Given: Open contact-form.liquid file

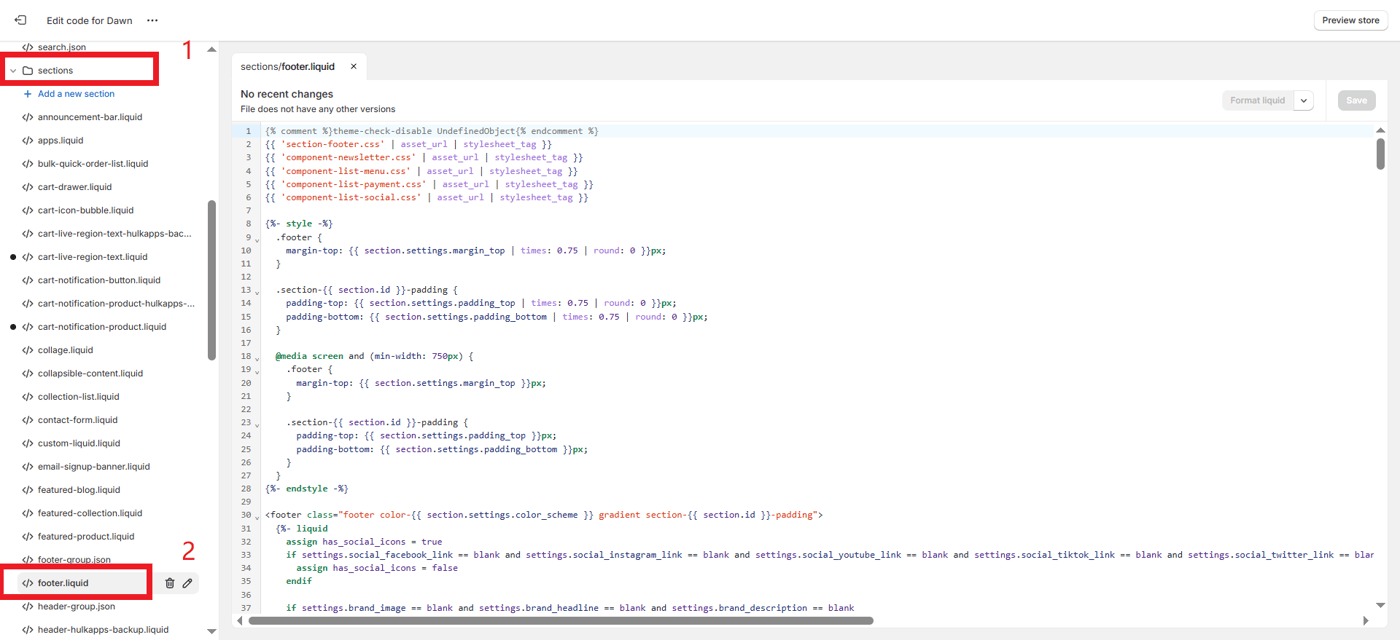Looking at the screenshot, I should coord(77,420).
